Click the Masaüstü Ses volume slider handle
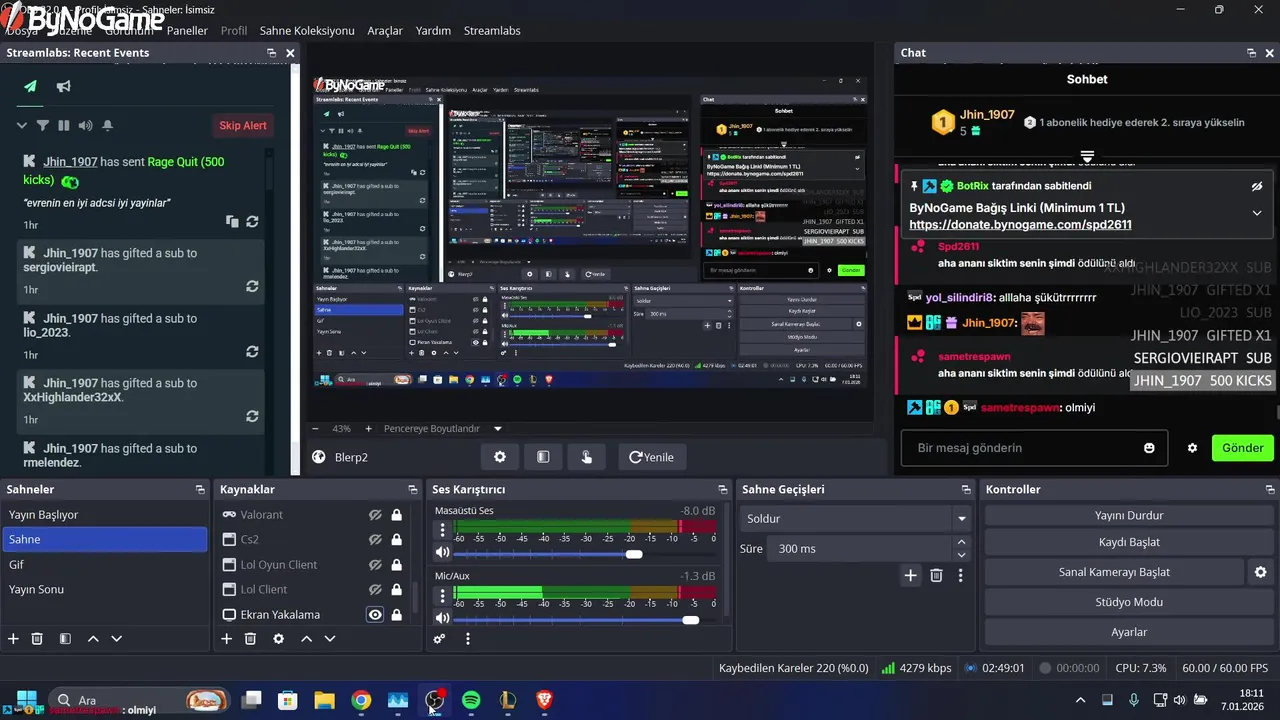 (x=634, y=554)
